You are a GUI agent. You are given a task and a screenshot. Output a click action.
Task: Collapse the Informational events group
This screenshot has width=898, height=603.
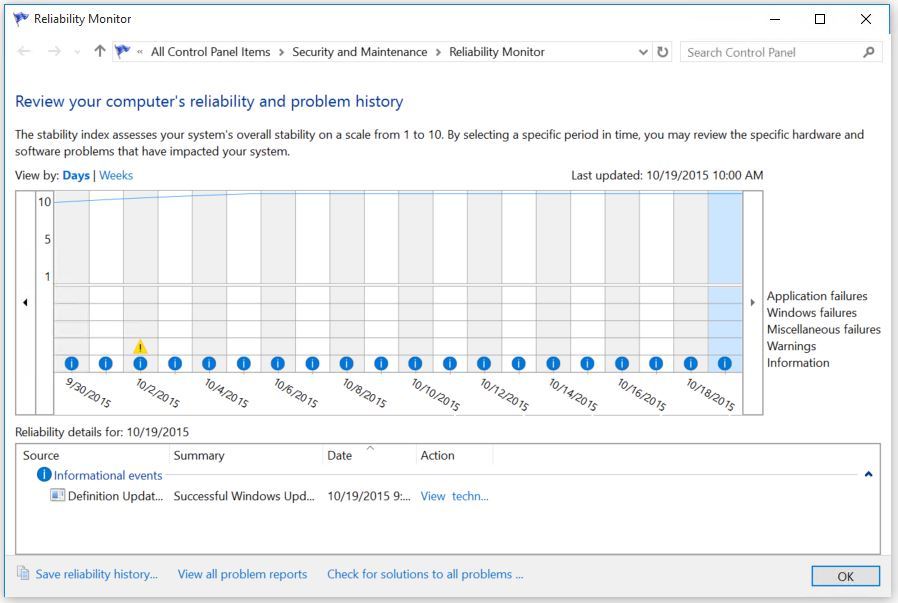point(868,474)
